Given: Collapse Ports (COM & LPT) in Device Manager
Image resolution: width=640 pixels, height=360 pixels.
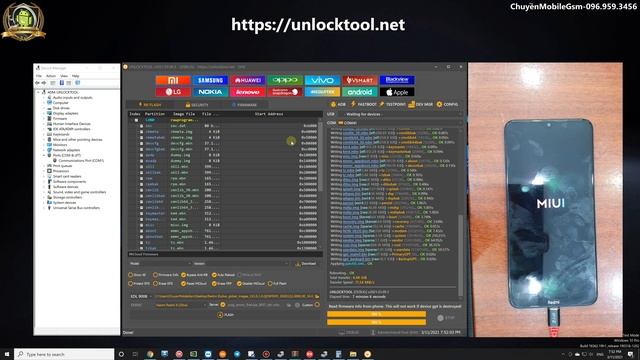Looking at the screenshot, I should coord(44,156).
